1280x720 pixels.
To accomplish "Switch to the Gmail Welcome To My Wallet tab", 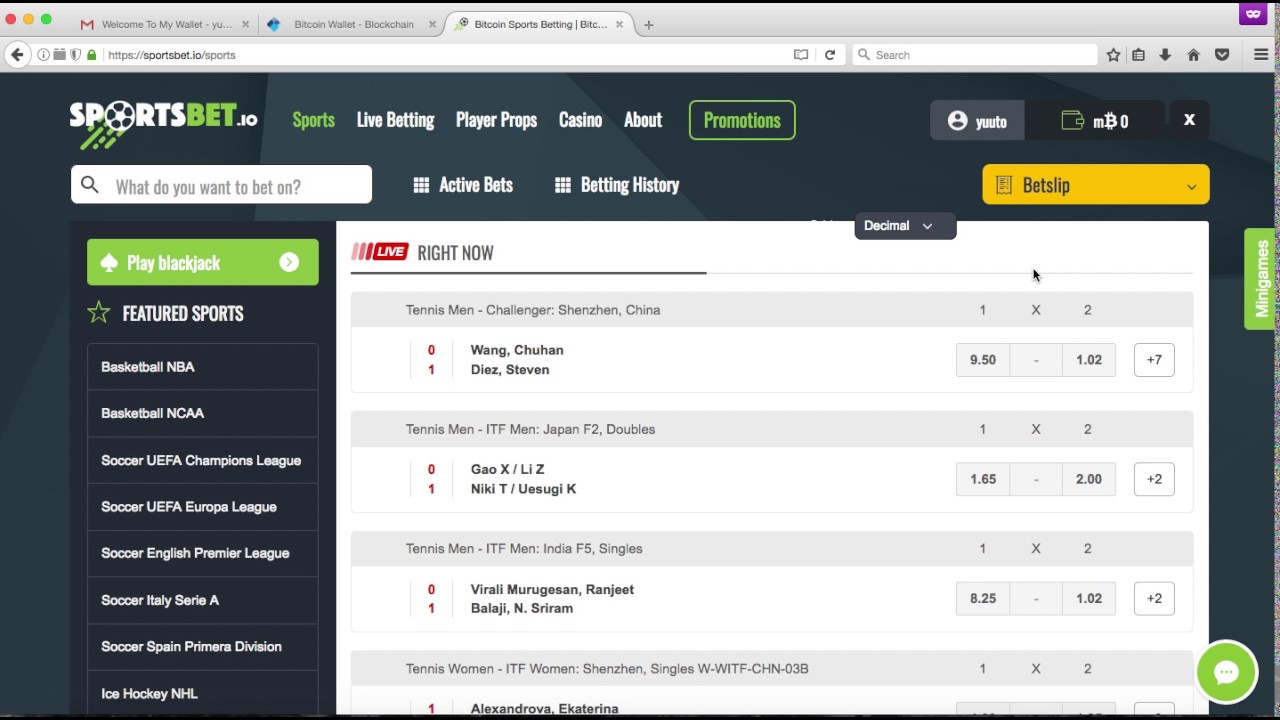I will (x=165, y=25).
